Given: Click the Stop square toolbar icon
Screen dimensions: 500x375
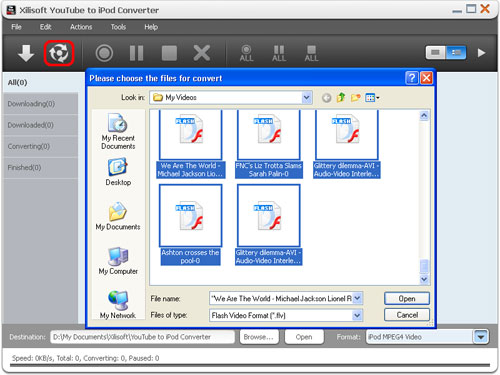Looking at the screenshot, I should pyautogui.click(x=169, y=53).
